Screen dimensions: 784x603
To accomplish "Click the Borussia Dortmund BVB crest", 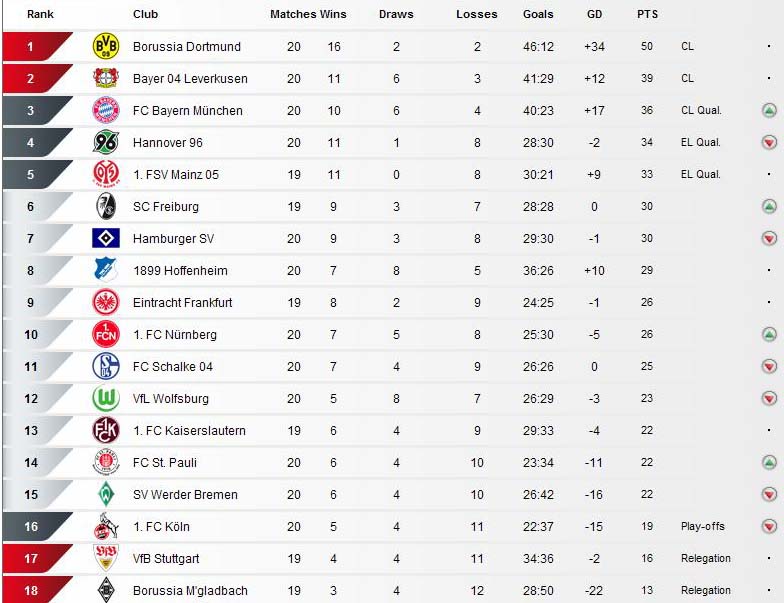I will click(x=106, y=46).
